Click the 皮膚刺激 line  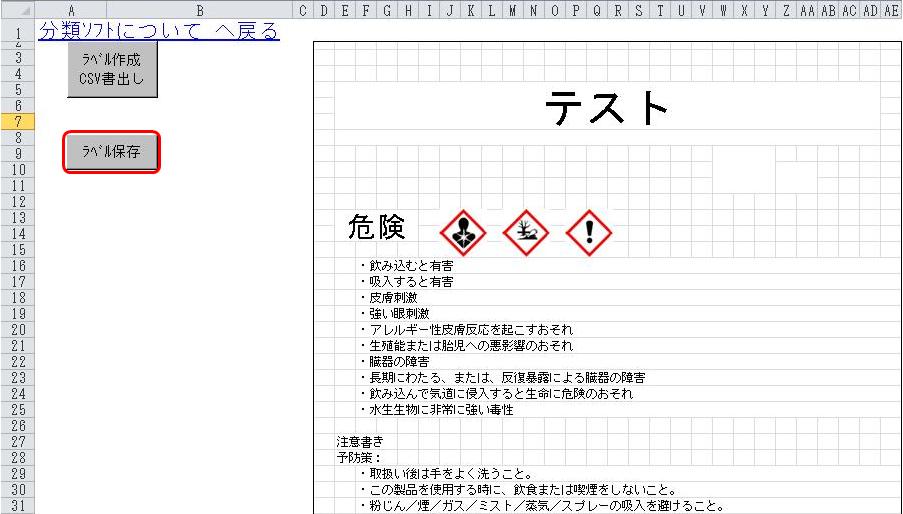coord(389,298)
